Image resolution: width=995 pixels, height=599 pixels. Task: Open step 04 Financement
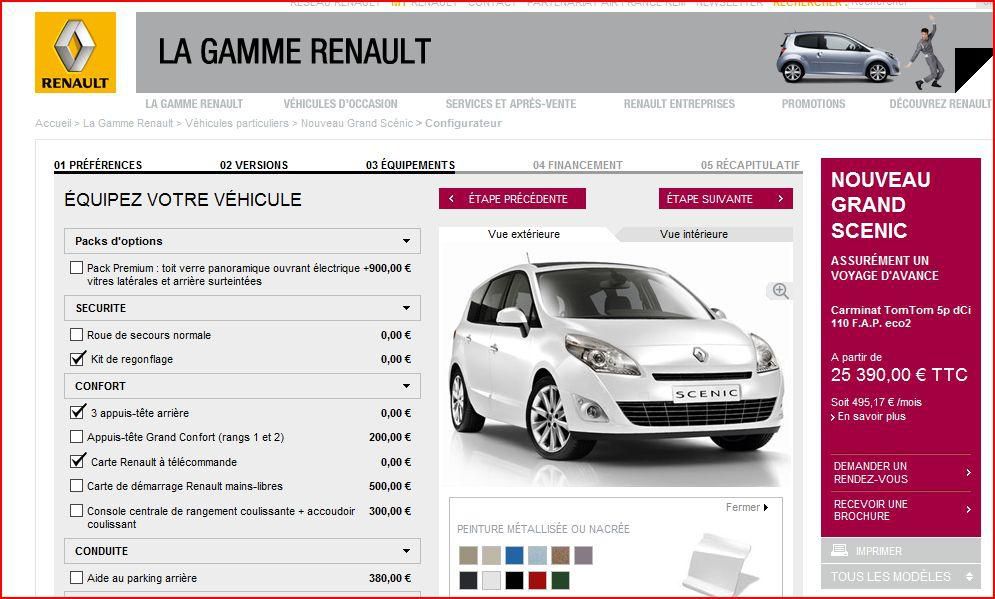click(x=577, y=165)
